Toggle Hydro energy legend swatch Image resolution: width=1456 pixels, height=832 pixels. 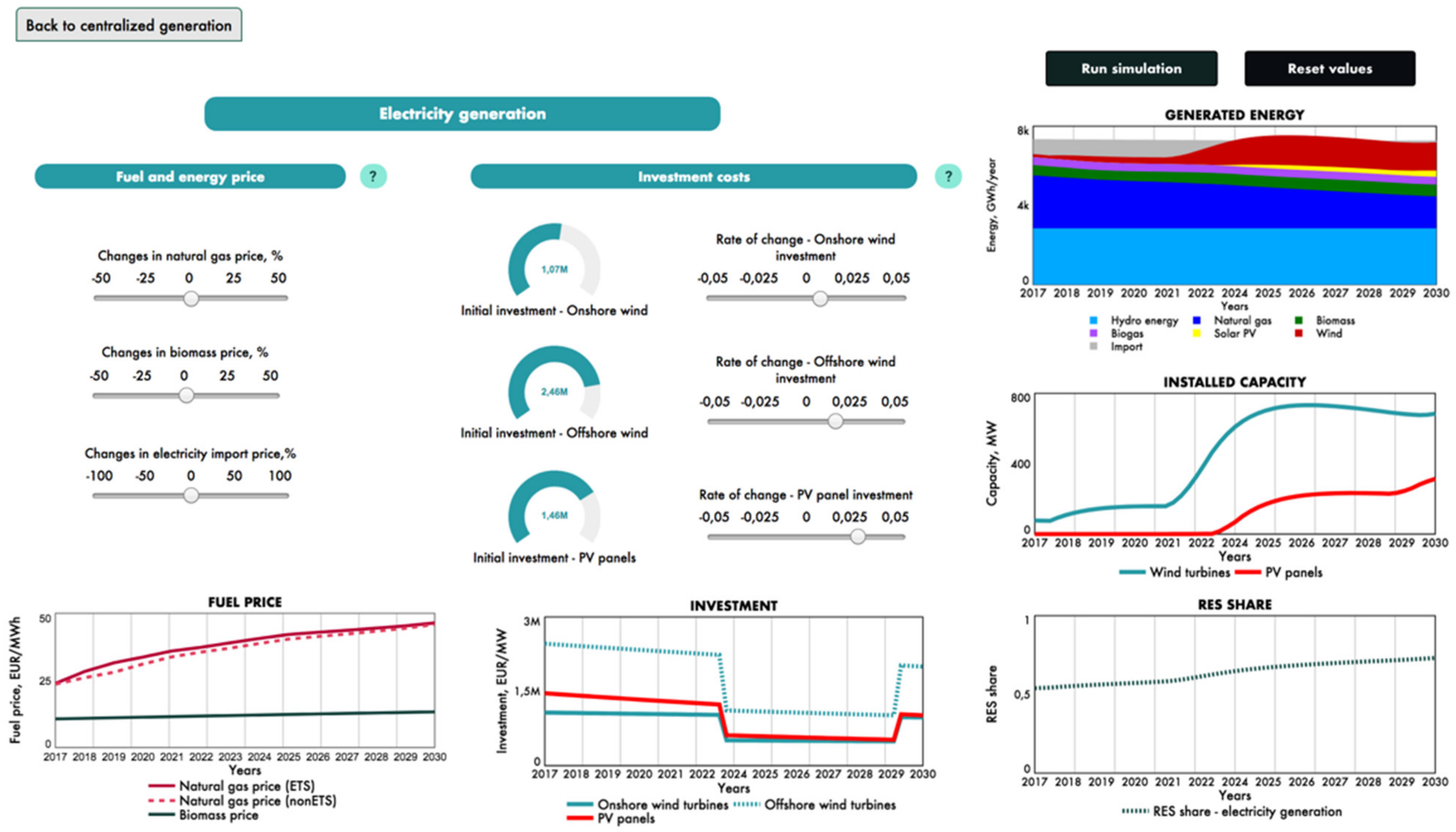[x=1094, y=321]
